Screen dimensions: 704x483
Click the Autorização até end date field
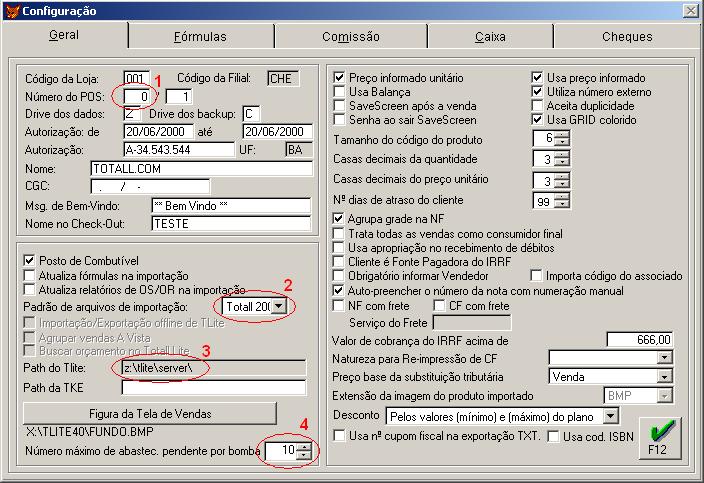tap(277, 132)
